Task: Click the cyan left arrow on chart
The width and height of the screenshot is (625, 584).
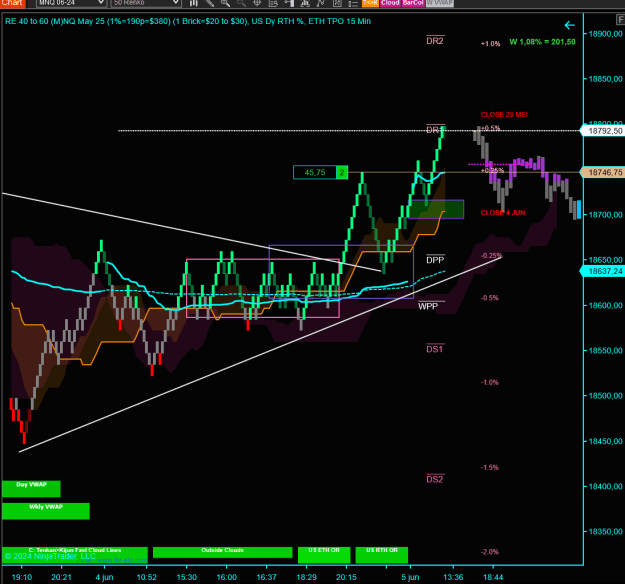Action: point(570,26)
